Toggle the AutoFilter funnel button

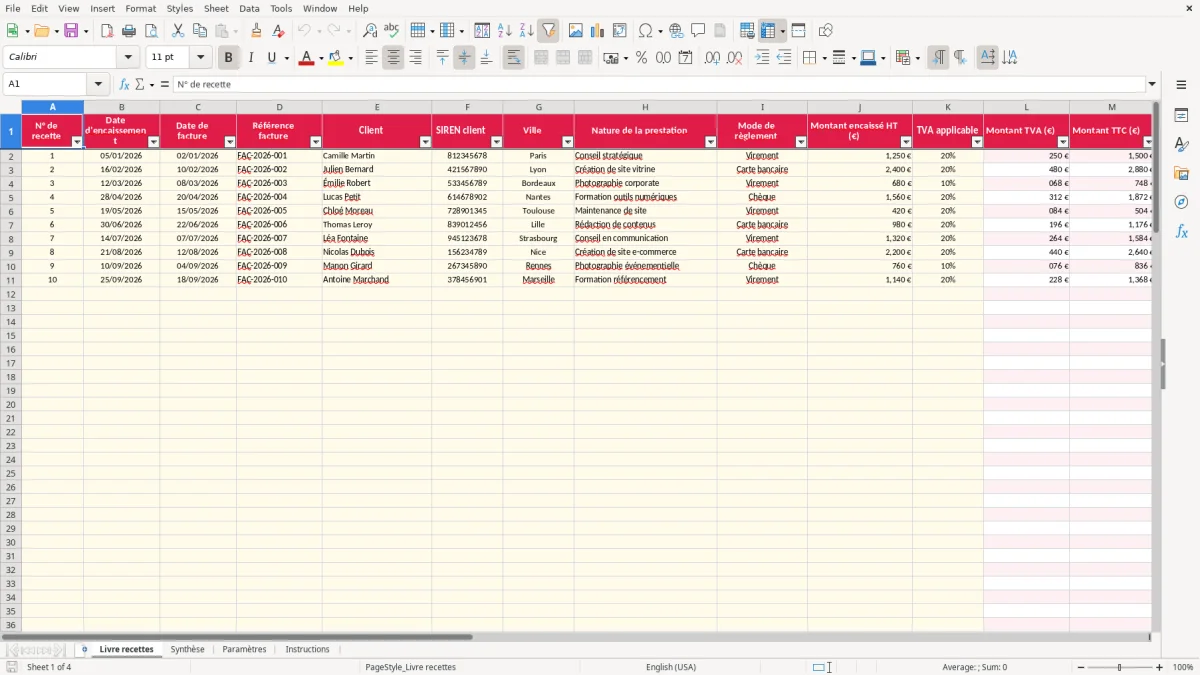(548, 31)
